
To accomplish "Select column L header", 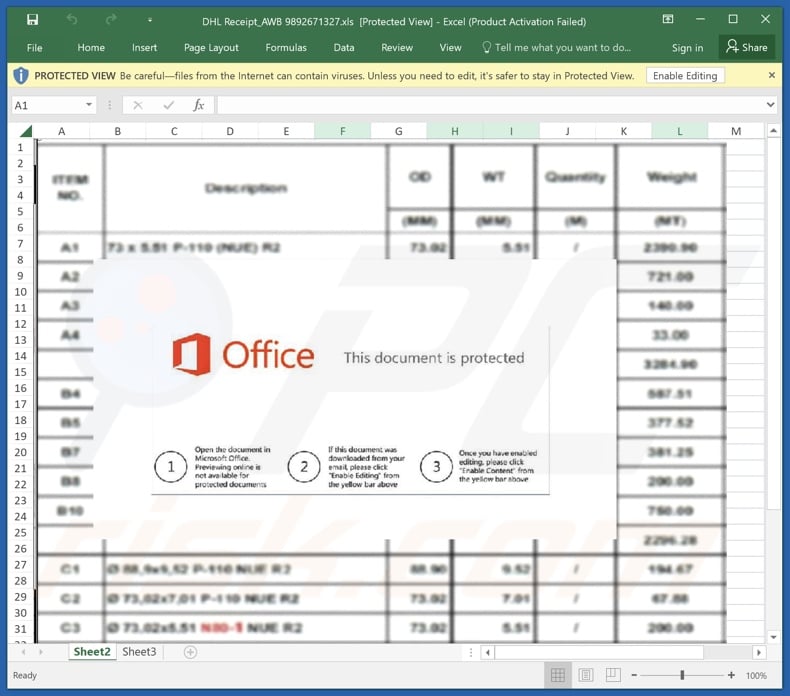I will pos(680,131).
